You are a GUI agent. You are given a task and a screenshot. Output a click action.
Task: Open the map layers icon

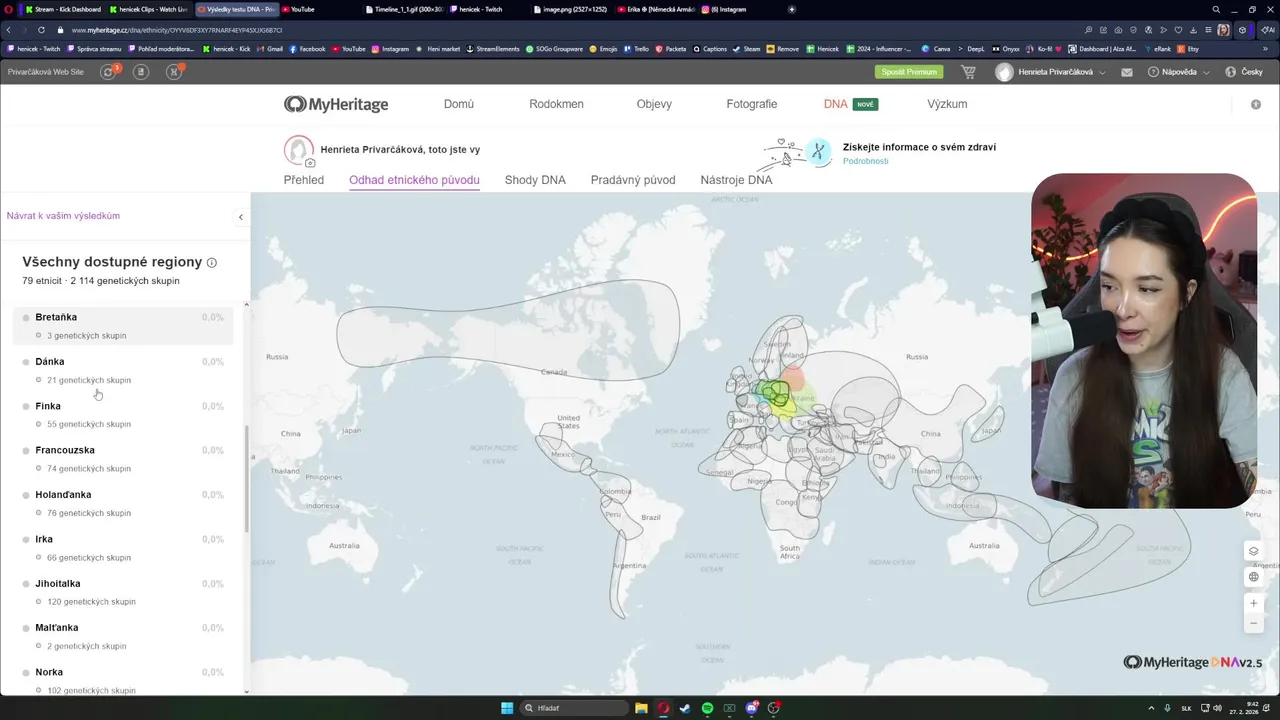point(1253,551)
